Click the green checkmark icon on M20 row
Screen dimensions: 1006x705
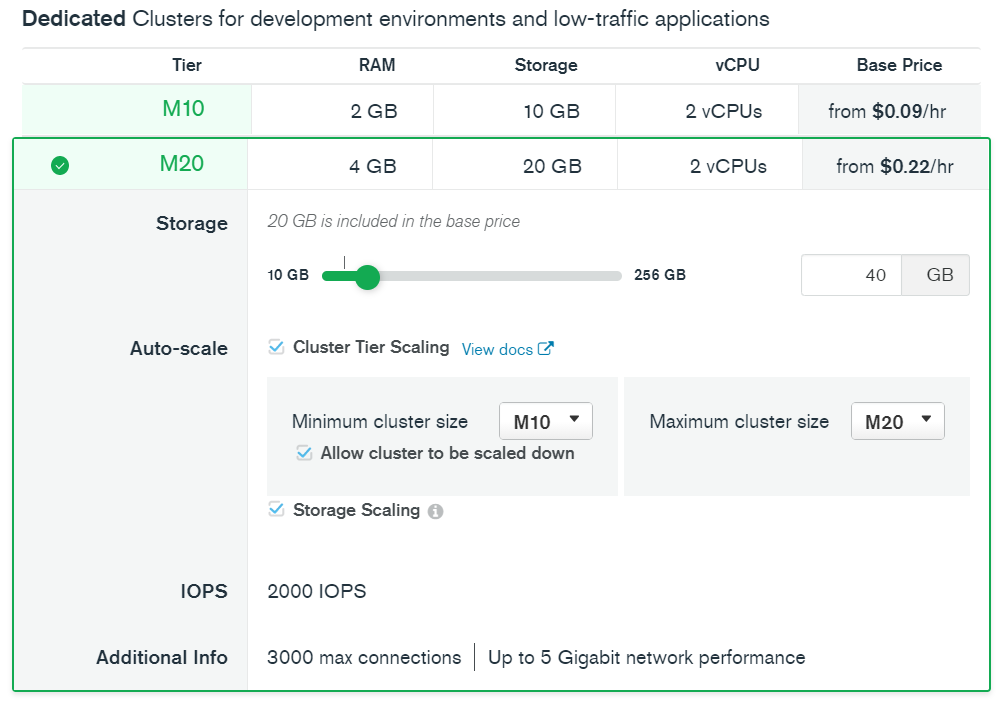59,165
